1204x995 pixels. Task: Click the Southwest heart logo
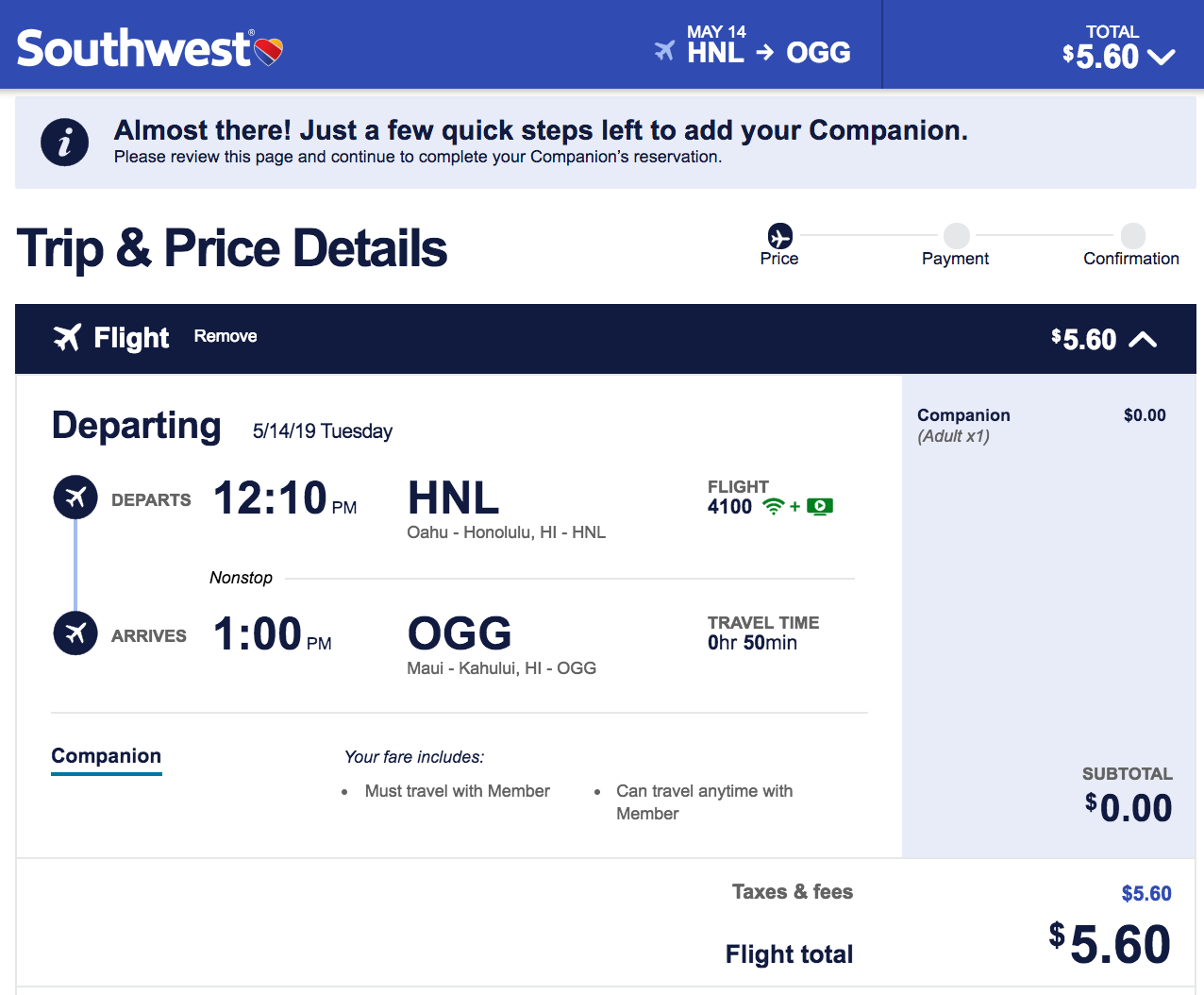click(x=269, y=52)
